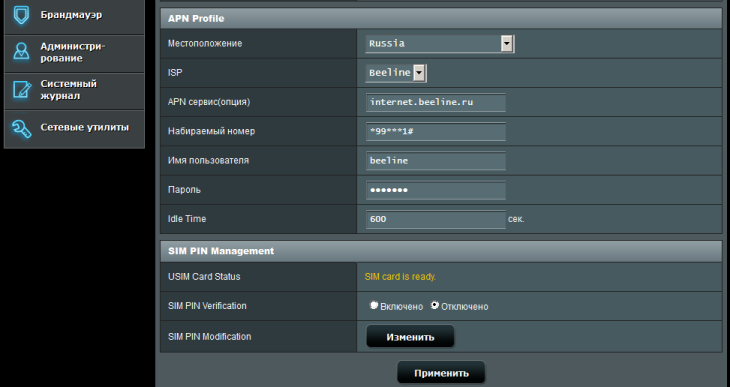
Task: Select the Отключено SIM PIN radio button
Action: point(434,306)
